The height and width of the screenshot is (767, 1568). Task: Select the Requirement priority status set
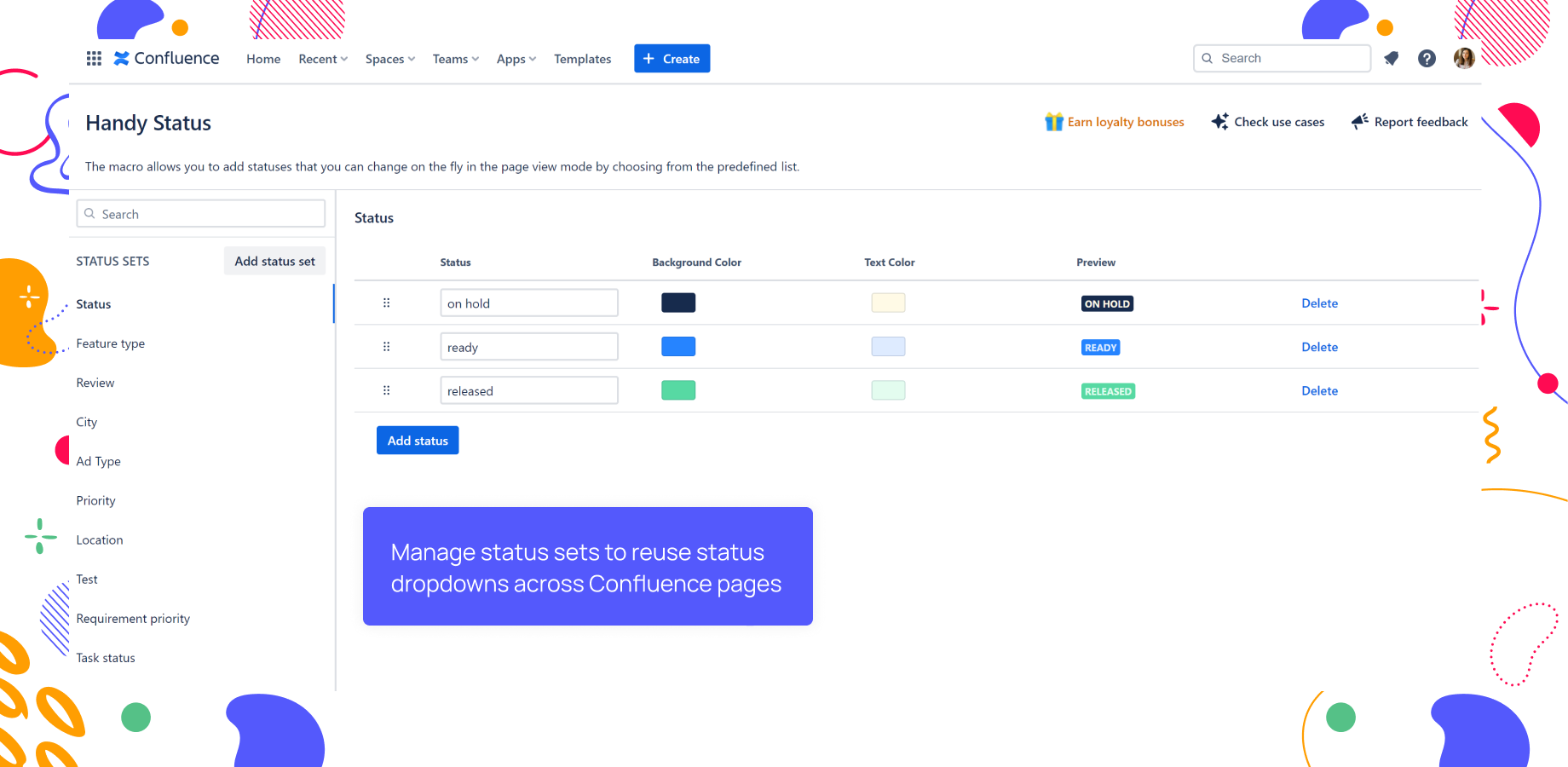[x=133, y=619]
